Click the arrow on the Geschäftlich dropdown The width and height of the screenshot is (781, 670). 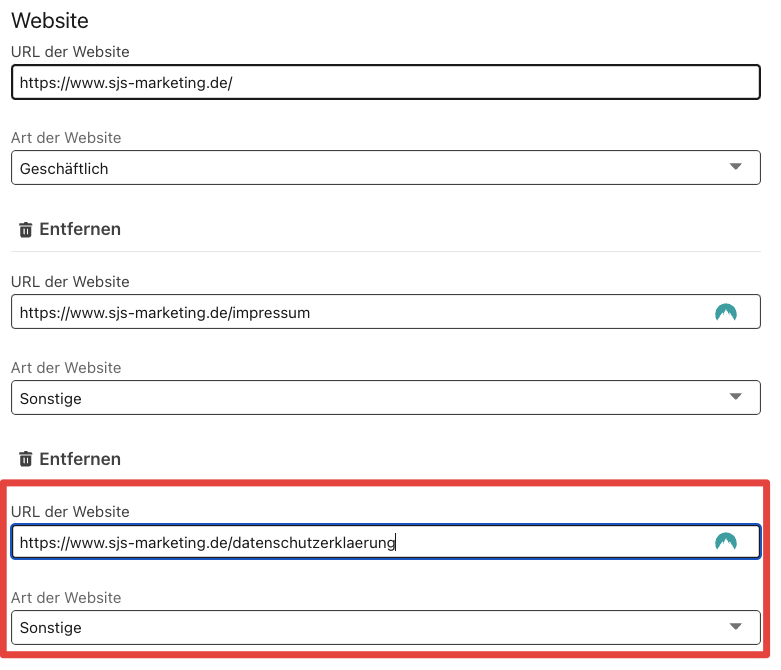point(736,167)
